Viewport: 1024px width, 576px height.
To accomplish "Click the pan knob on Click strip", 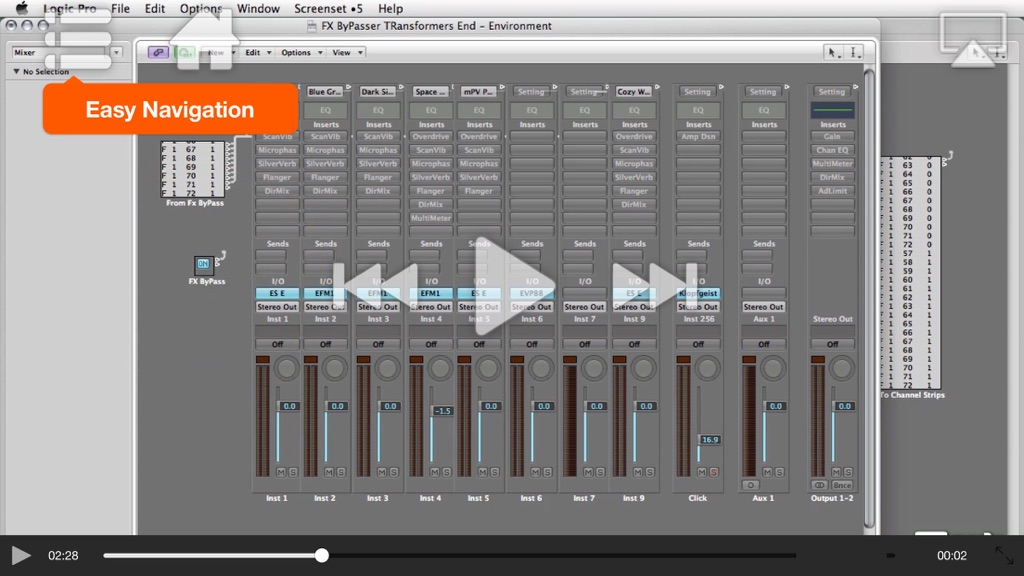I will (707, 368).
